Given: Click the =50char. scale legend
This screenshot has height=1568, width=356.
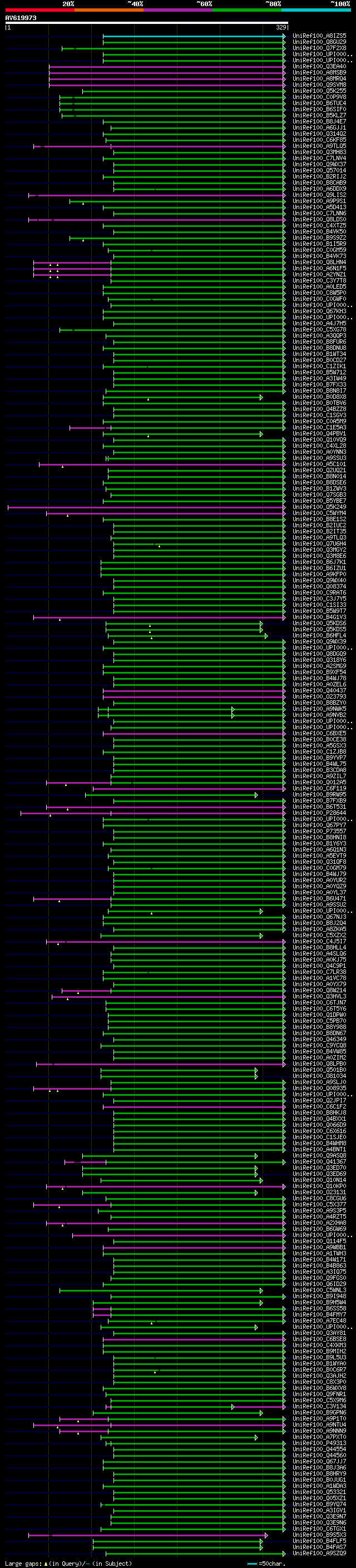Looking at the screenshot, I should click(265, 1564).
